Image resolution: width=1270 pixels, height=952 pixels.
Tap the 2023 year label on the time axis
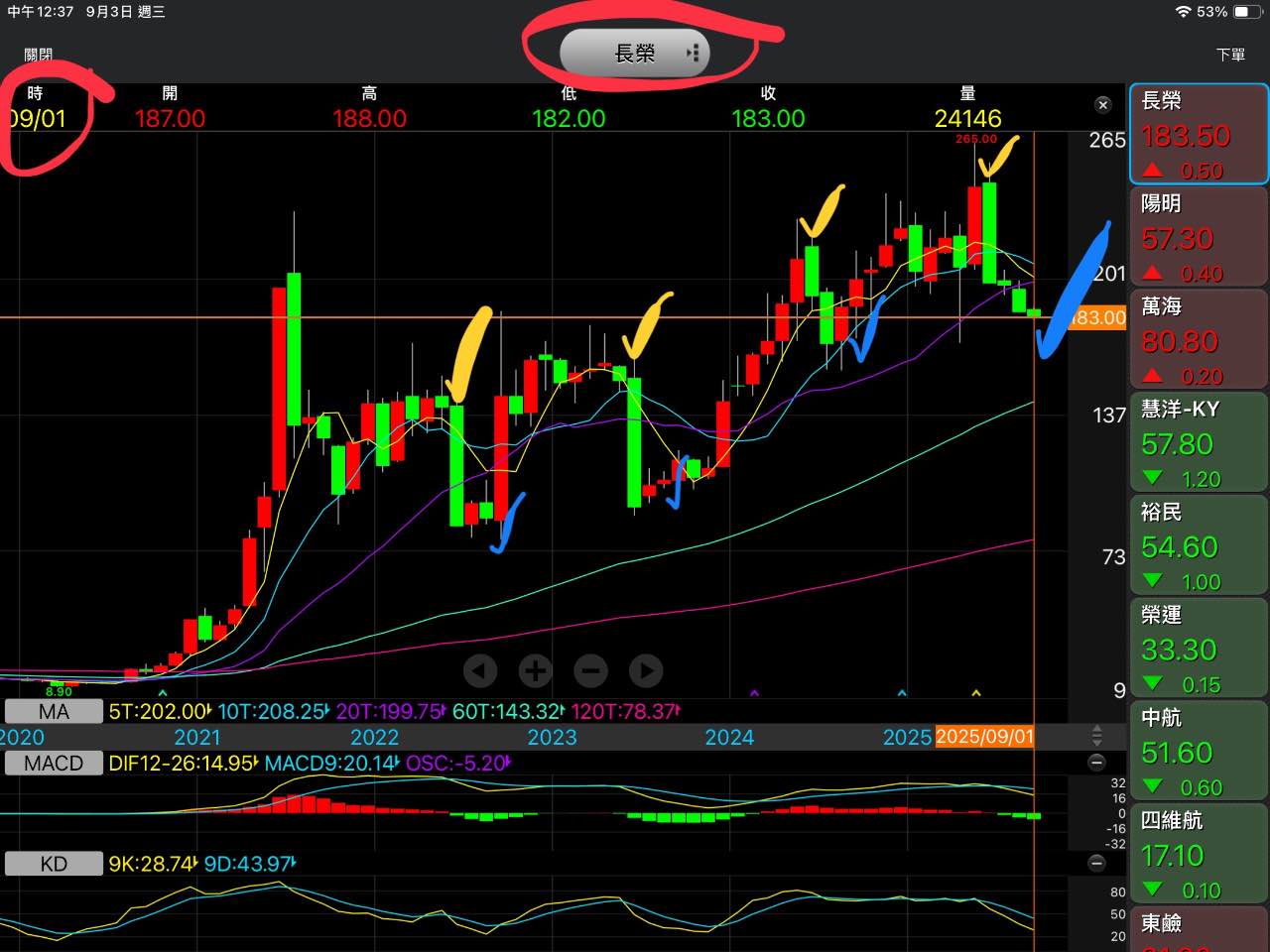point(552,737)
